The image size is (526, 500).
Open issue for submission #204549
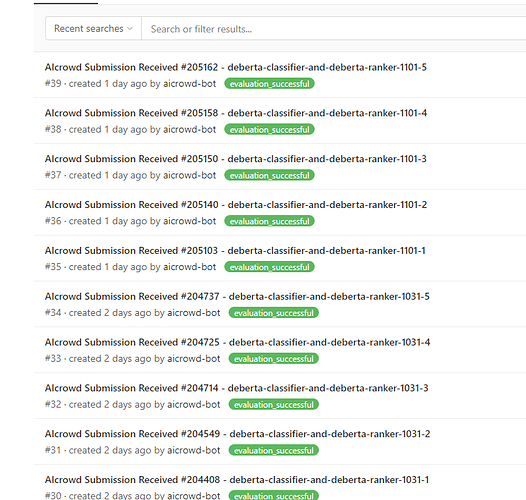pos(237,434)
